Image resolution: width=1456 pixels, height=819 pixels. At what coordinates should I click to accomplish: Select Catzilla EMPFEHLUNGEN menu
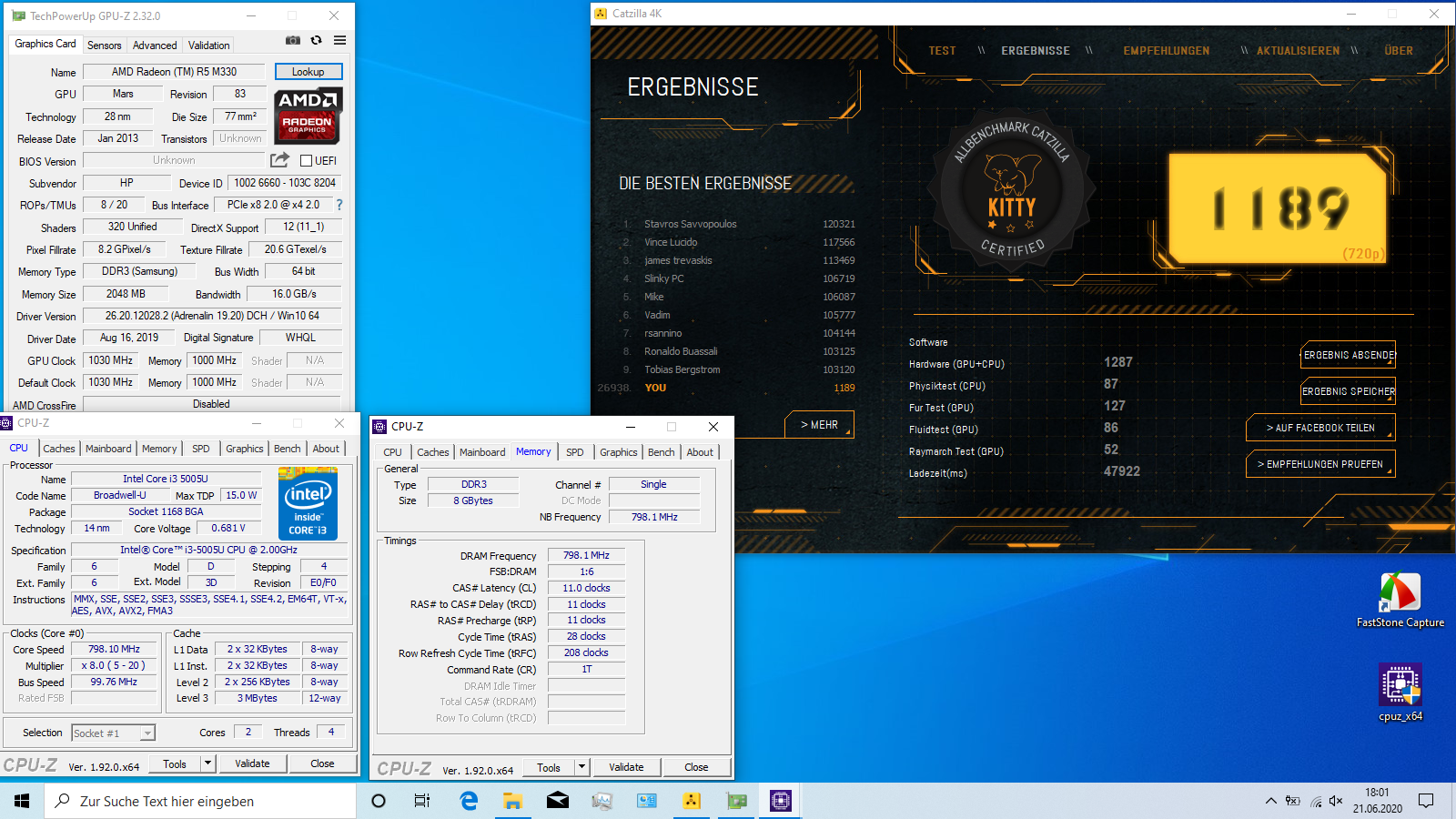point(1166,51)
